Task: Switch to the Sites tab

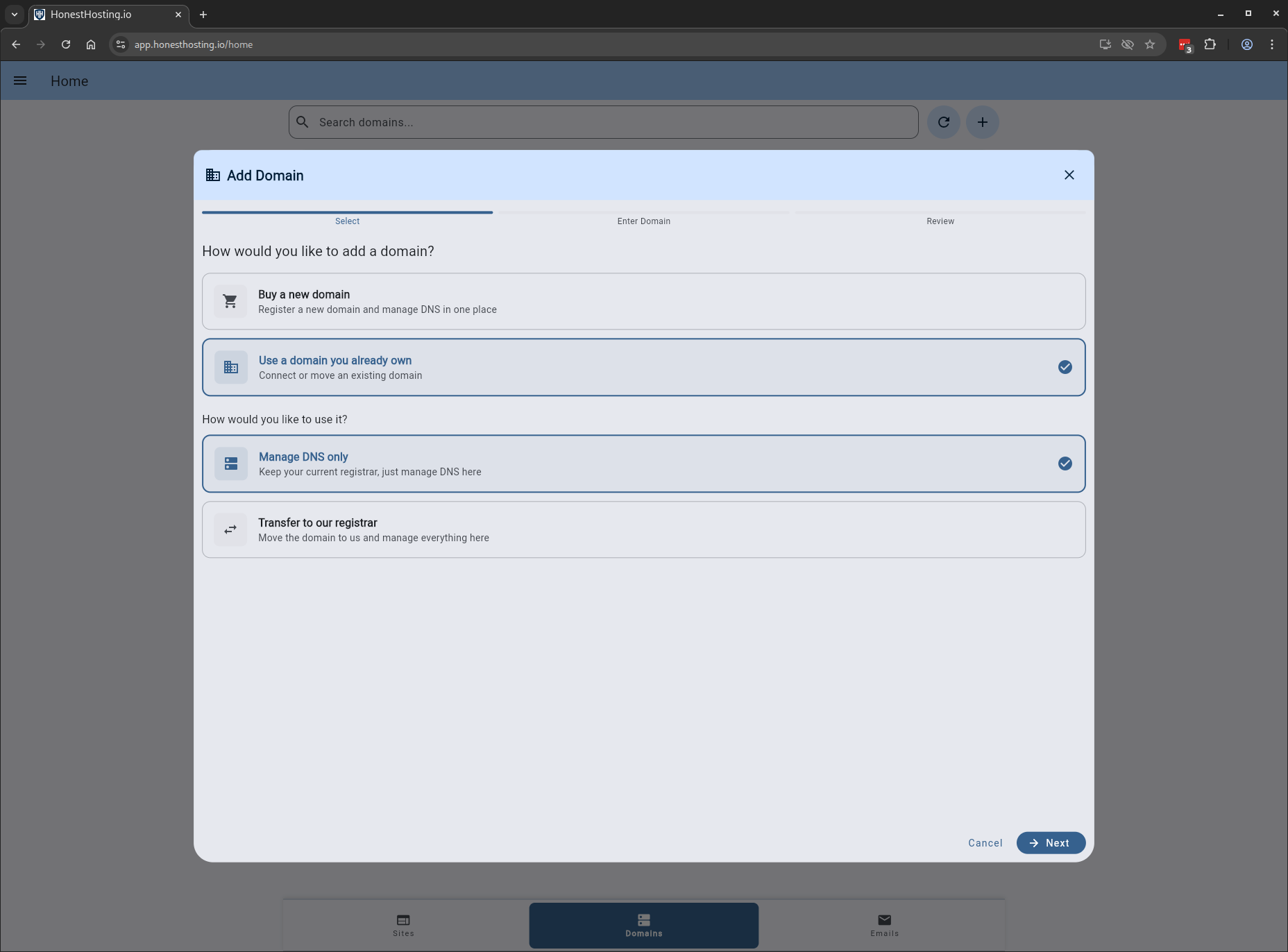Action: (x=403, y=925)
